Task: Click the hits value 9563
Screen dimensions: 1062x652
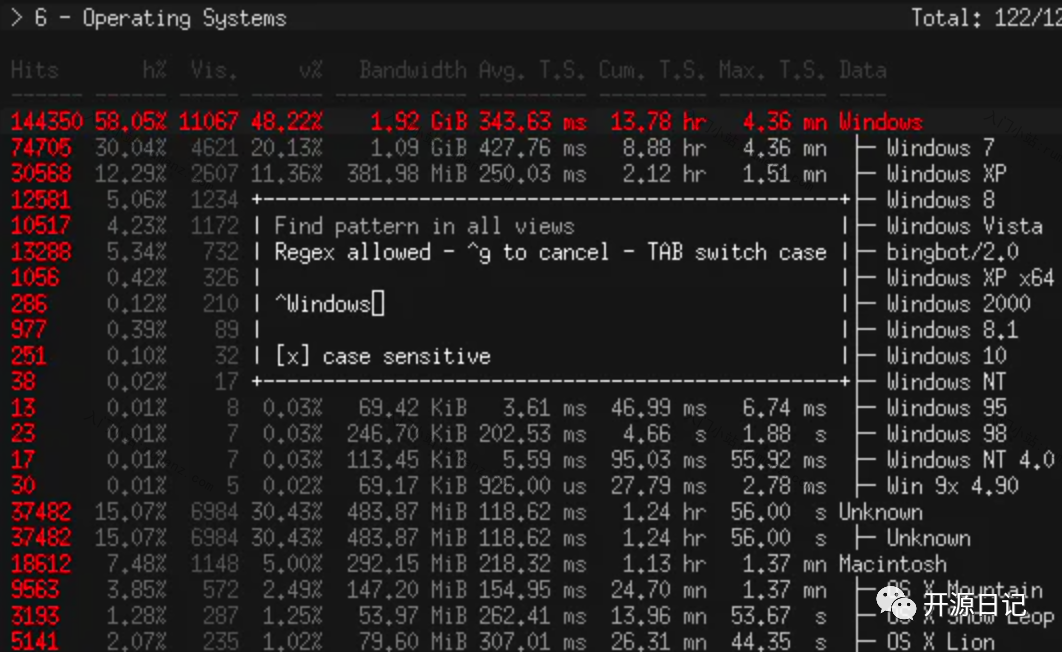Action: point(35,590)
